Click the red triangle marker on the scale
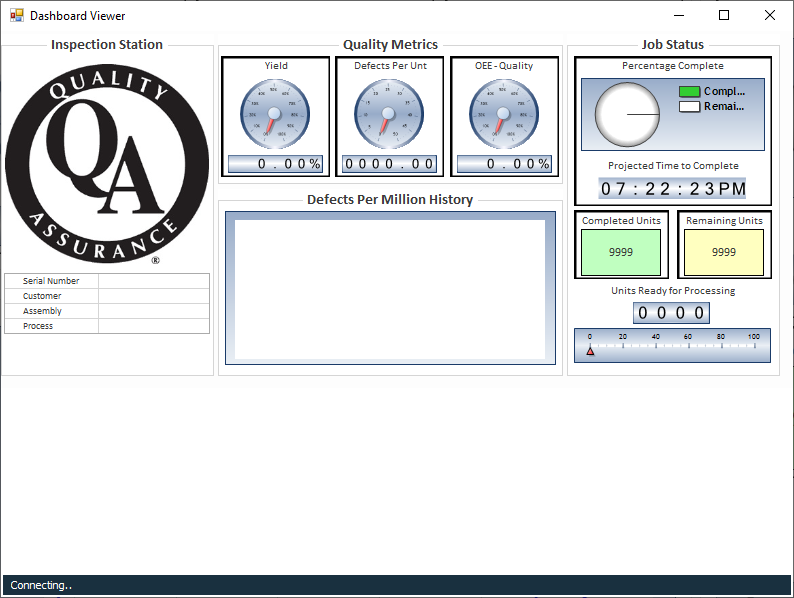 pos(590,351)
